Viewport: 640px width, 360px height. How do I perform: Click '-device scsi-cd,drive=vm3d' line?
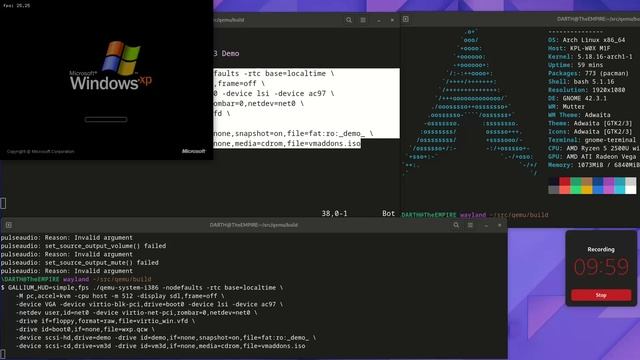pyautogui.click(x=160, y=346)
